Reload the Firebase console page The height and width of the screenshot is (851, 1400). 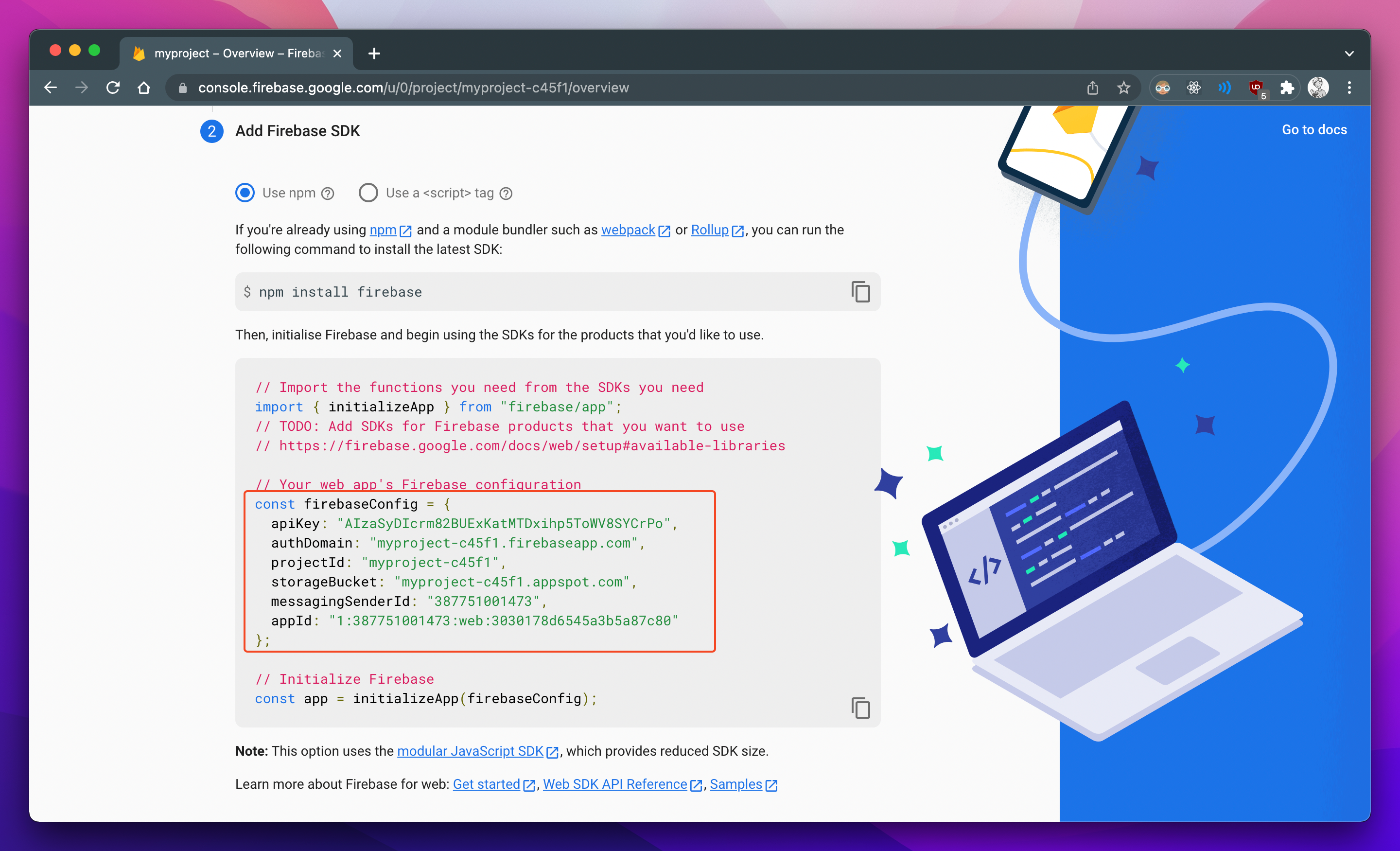[x=113, y=88]
